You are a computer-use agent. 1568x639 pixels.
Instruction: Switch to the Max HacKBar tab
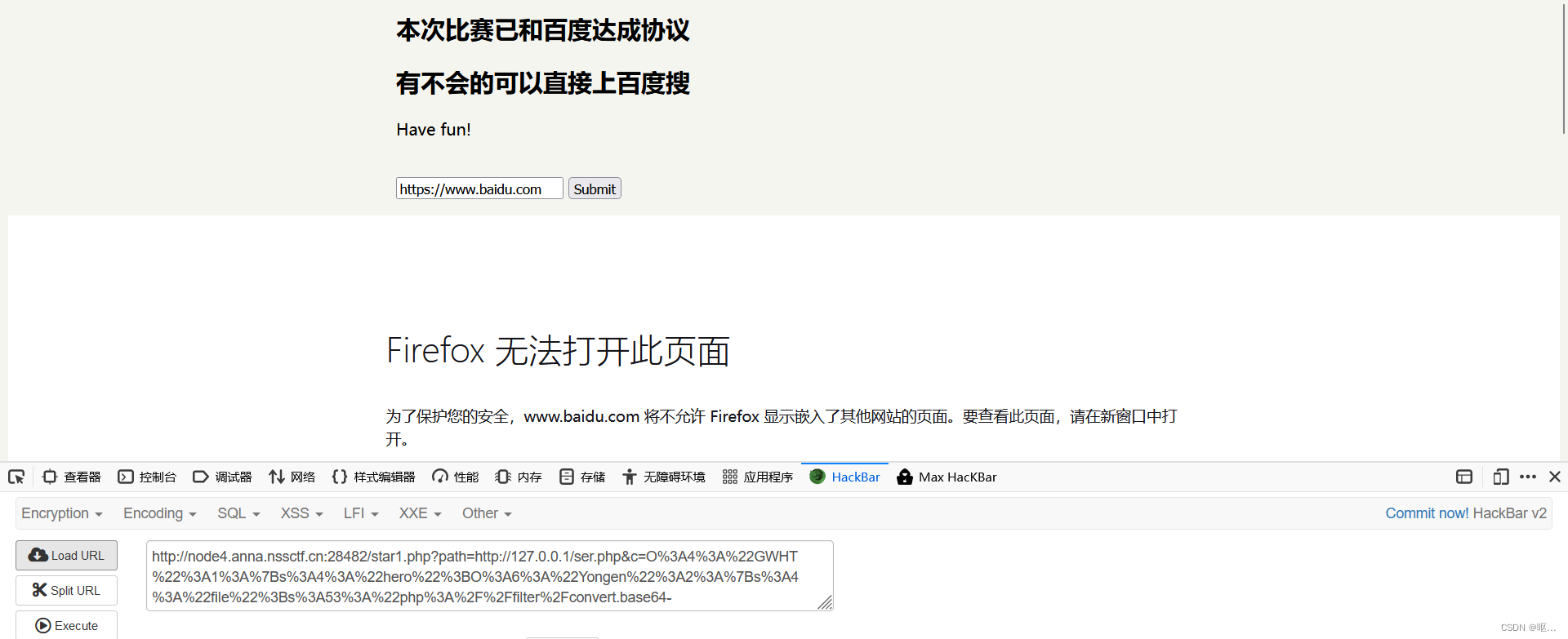(x=947, y=477)
